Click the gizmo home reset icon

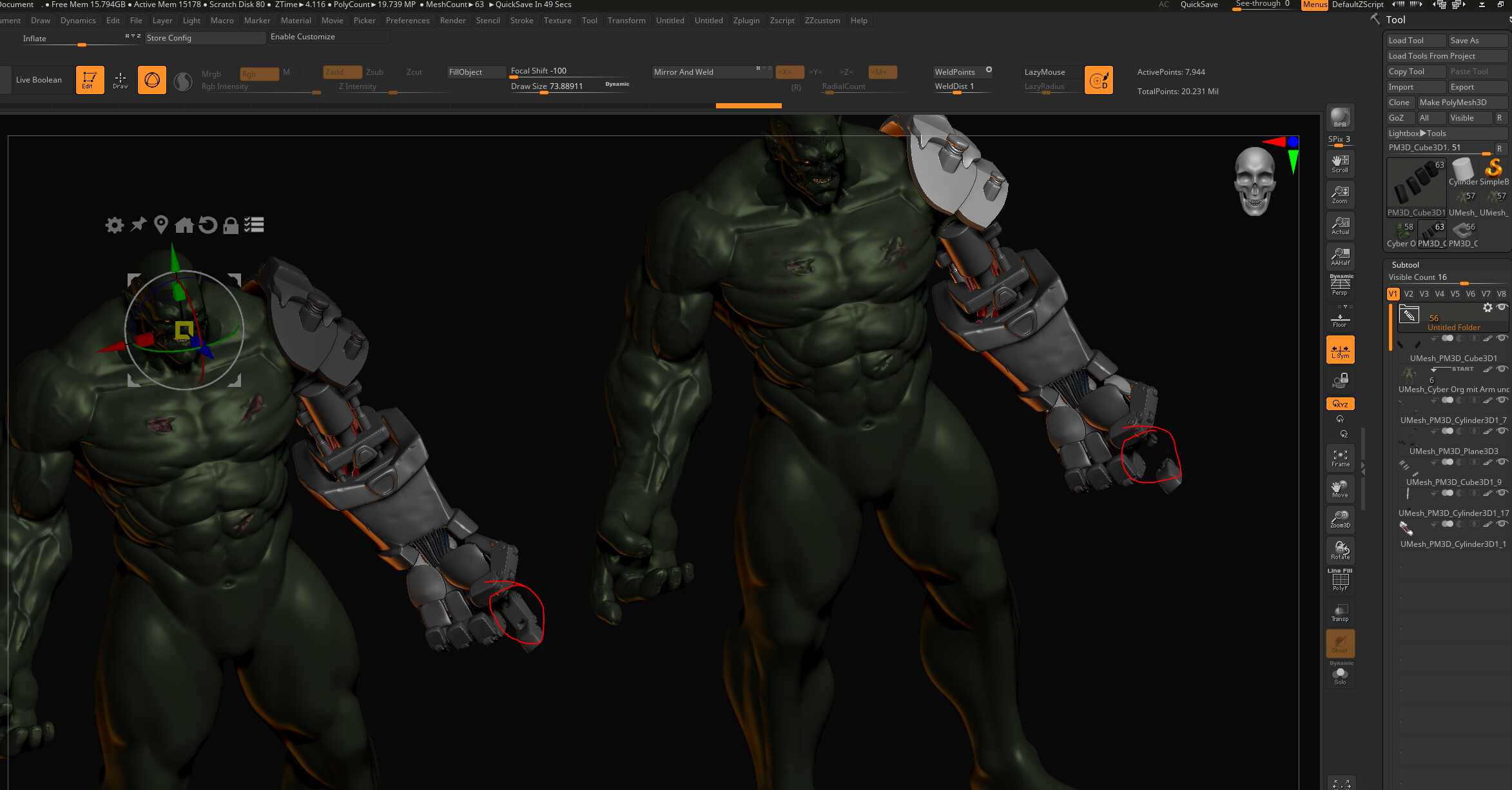point(184,225)
